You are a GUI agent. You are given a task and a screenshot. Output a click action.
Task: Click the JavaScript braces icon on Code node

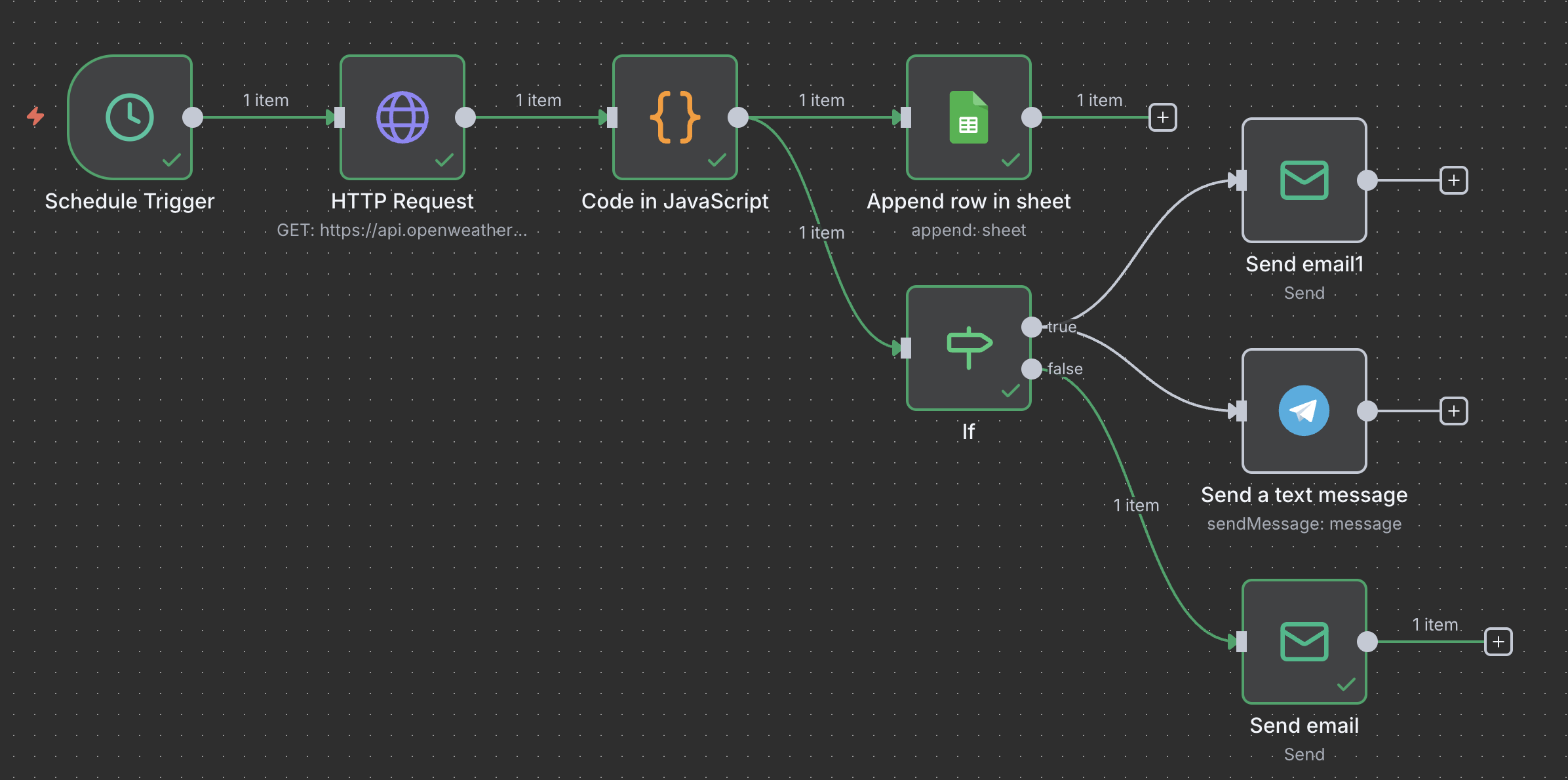click(x=675, y=118)
